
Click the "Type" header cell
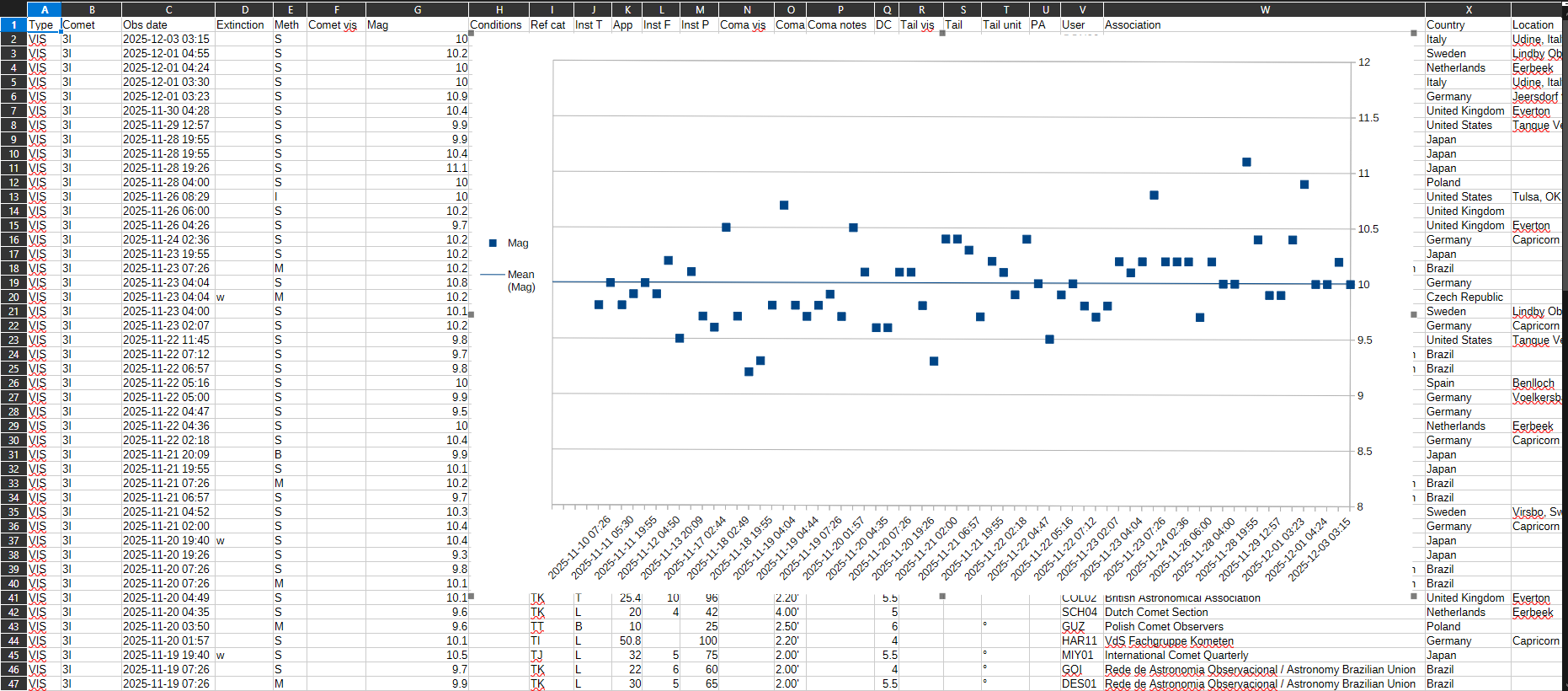pyautogui.click(x=44, y=24)
